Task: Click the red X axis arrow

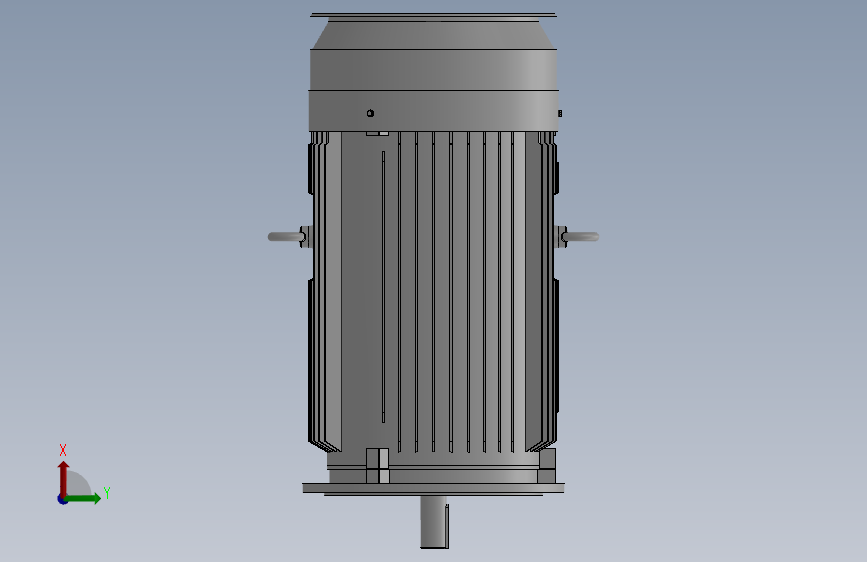Action: (x=63, y=479)
